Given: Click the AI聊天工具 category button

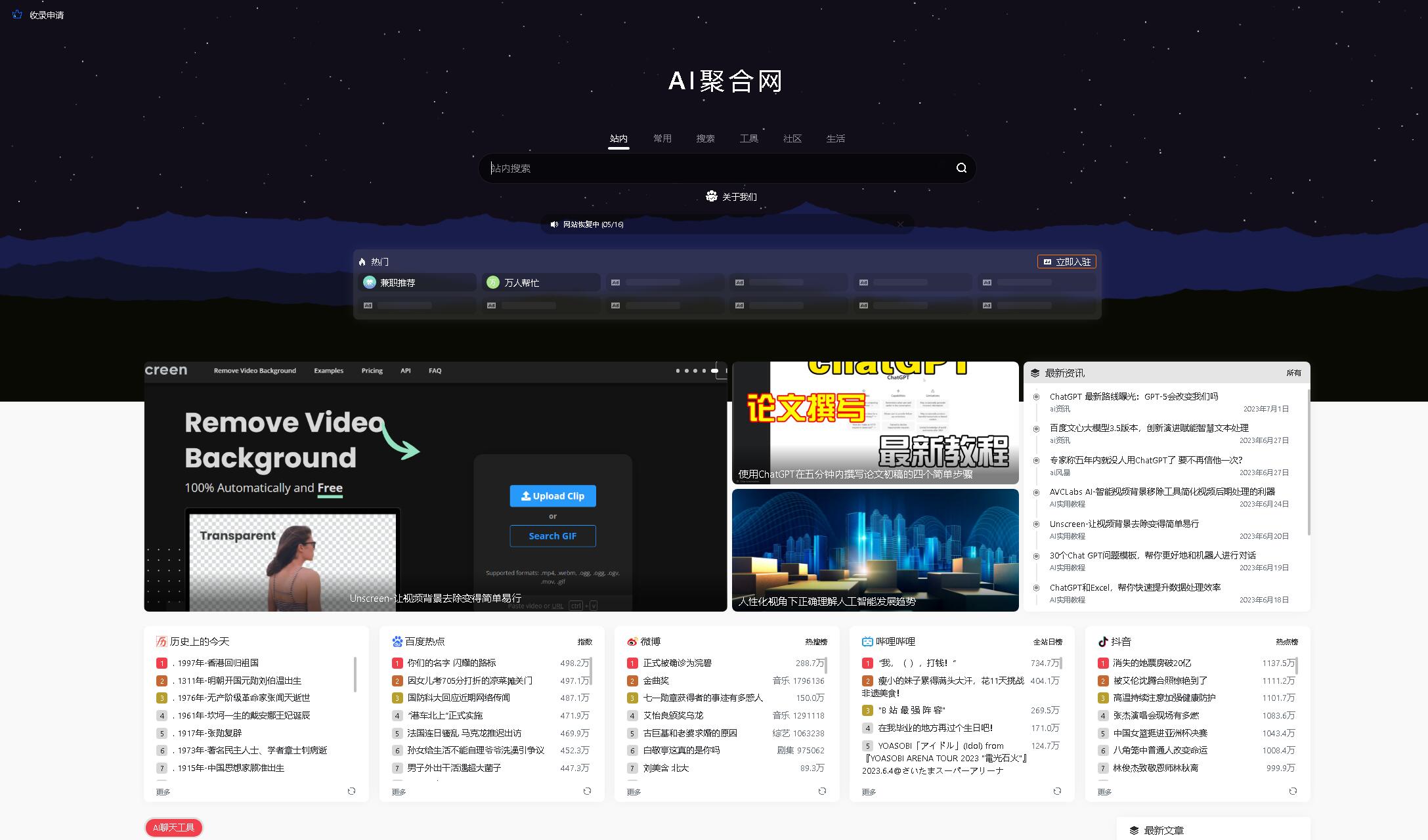Looking at the screenshot, I should [174, 828].
